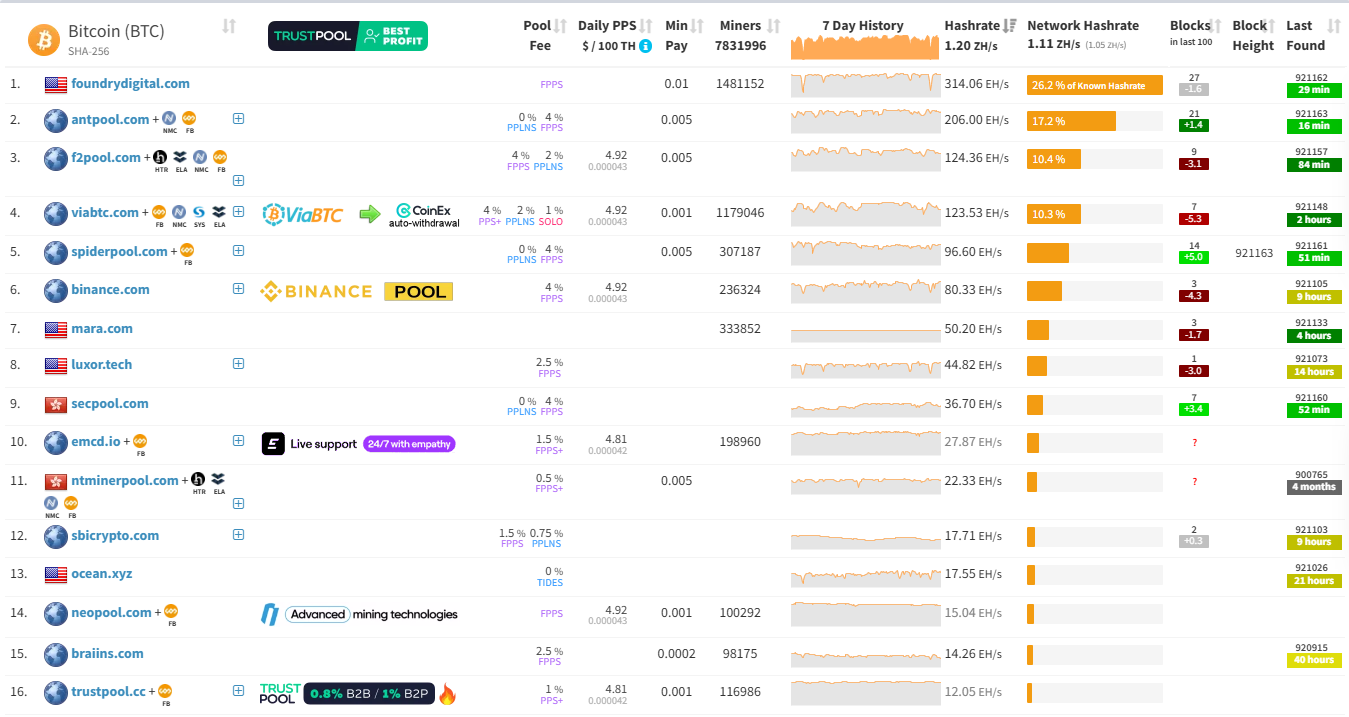The width and height of the screenshot is (1349, 717).
Task: Click the FB coin icon beside neopool.com
Action: tap(171, 612)
